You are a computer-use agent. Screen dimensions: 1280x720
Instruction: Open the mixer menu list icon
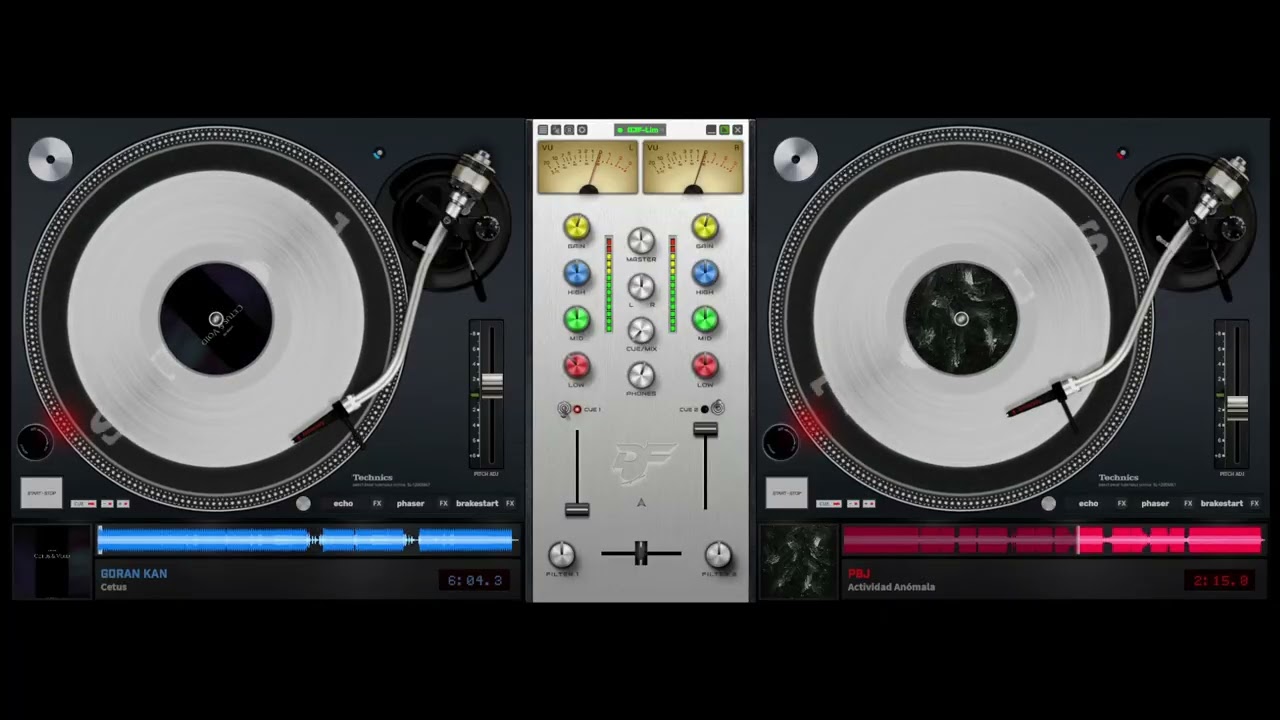click(543, 130)
